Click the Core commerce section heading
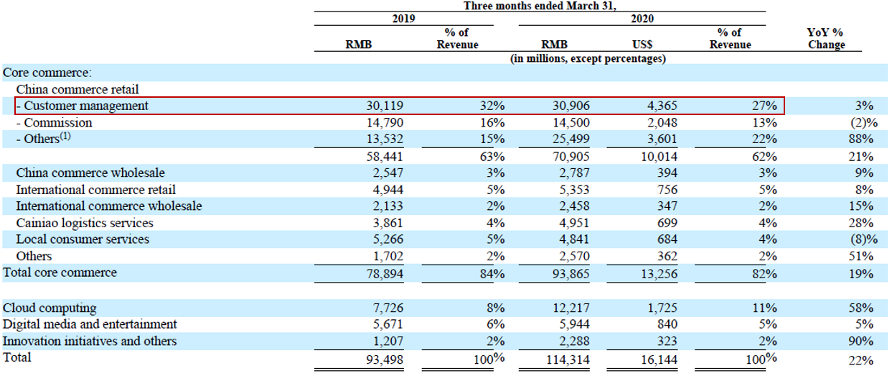This screenshot has width=892, height=376. 48,72
